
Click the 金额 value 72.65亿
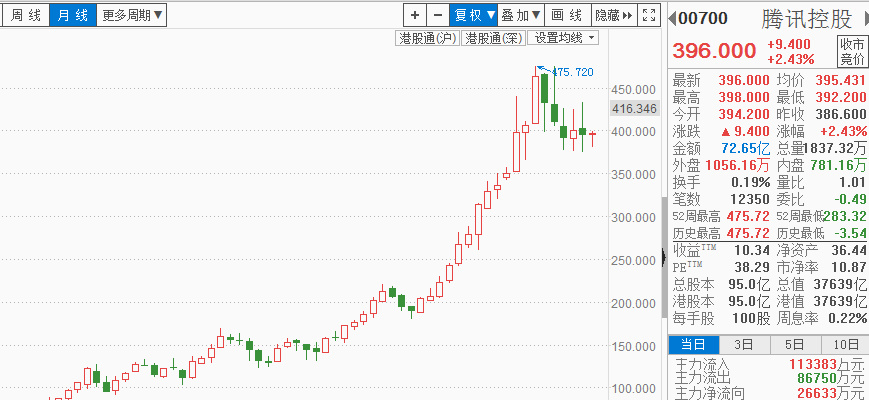(746, 148)
